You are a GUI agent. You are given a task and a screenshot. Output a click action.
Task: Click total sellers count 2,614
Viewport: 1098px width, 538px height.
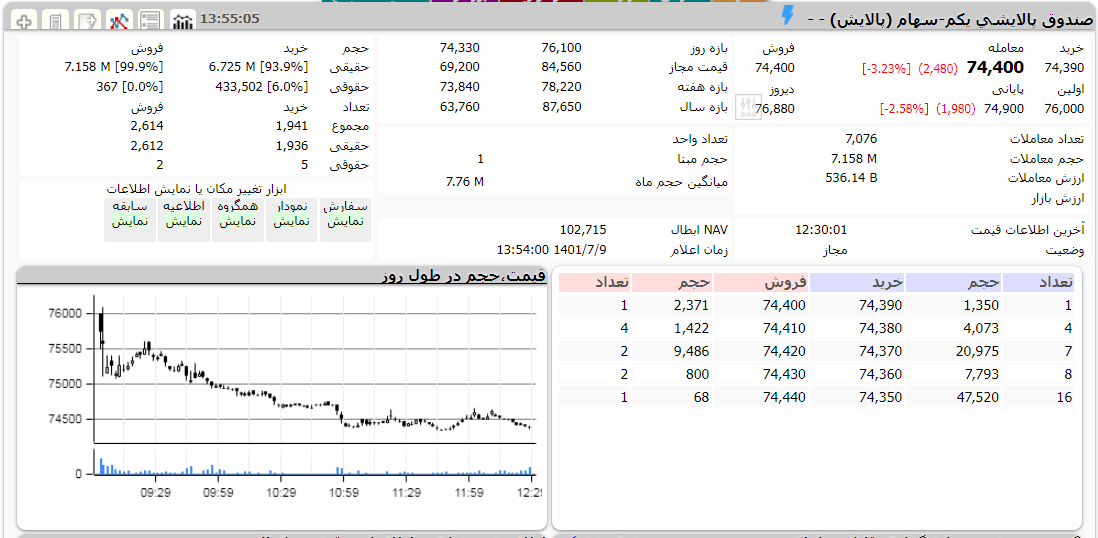point(147,126)
